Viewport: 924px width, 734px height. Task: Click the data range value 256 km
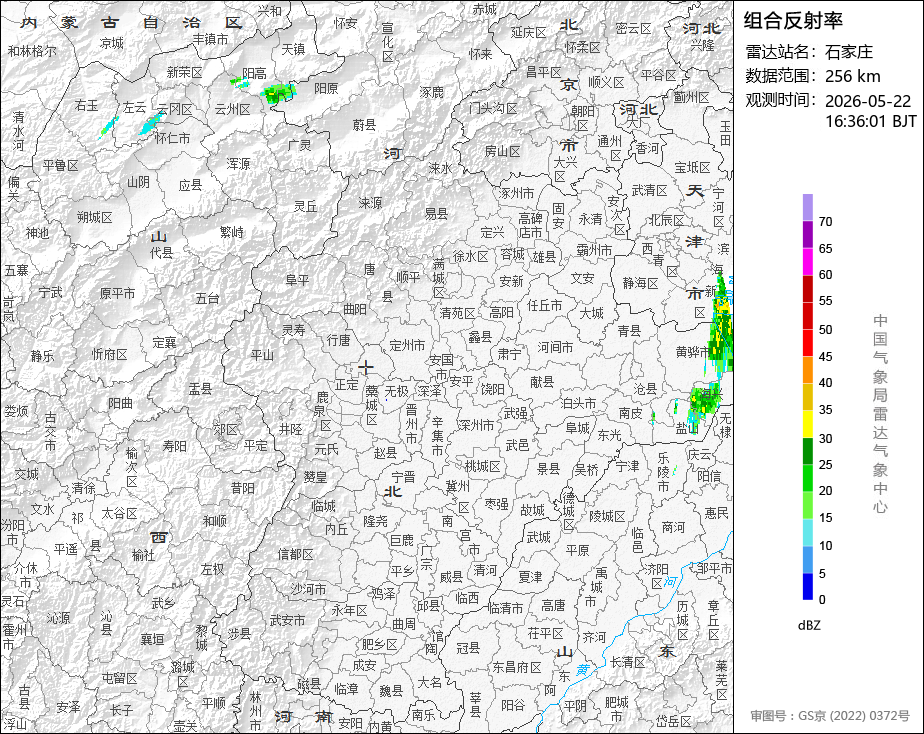(x=852, y=76)
